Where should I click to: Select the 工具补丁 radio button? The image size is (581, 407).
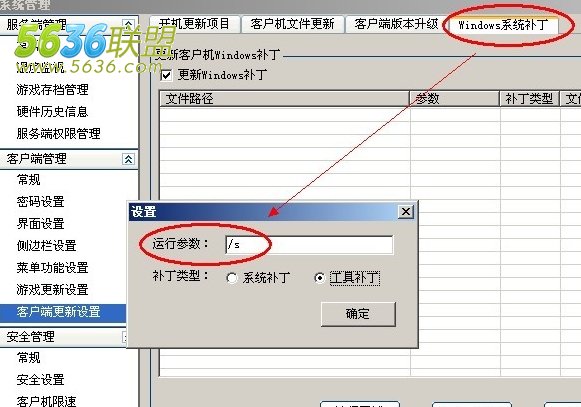[x=319, y=278]
